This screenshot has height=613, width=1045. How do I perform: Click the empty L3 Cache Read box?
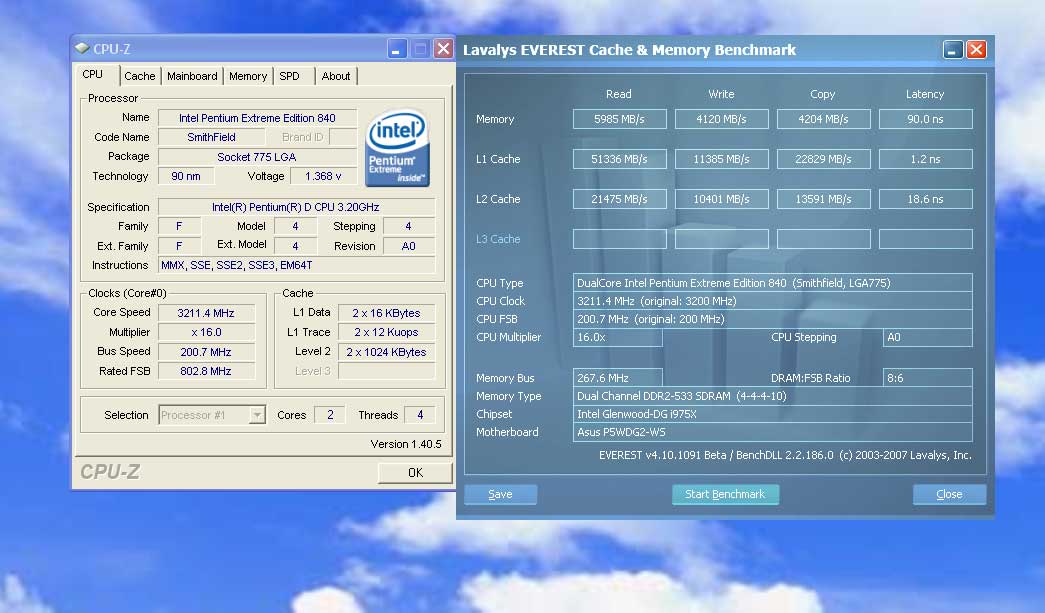[x=620, y=239]
